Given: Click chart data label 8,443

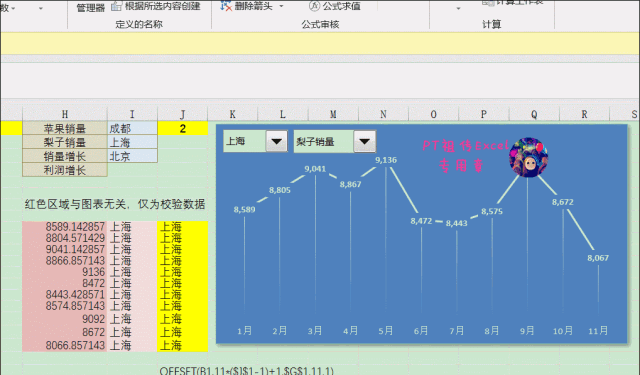Looking at the screenshot, I should pos(456,223).
